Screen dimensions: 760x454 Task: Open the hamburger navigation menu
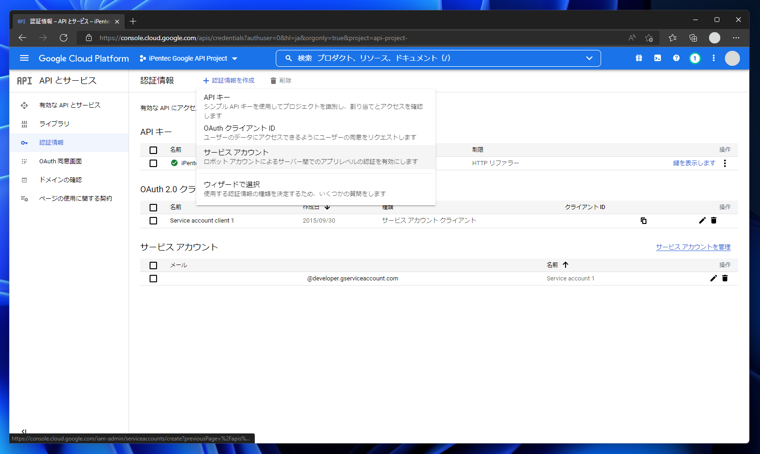coord(24,58)
